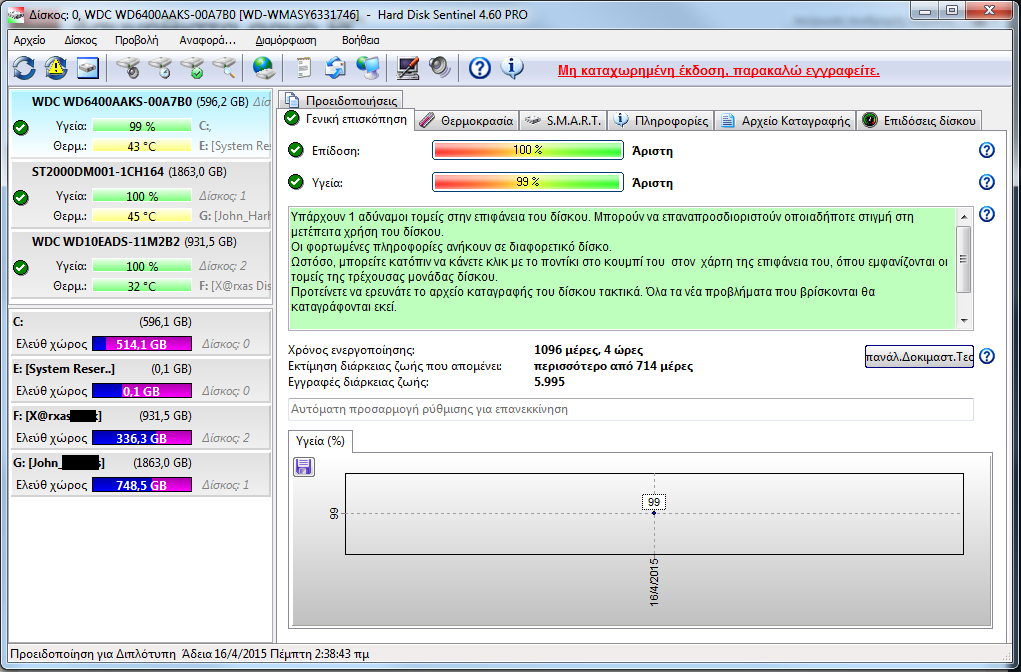Click the speaker sound toolbar icon
The height and width of the screenshot is (672, 1021).
click(440, 68)
